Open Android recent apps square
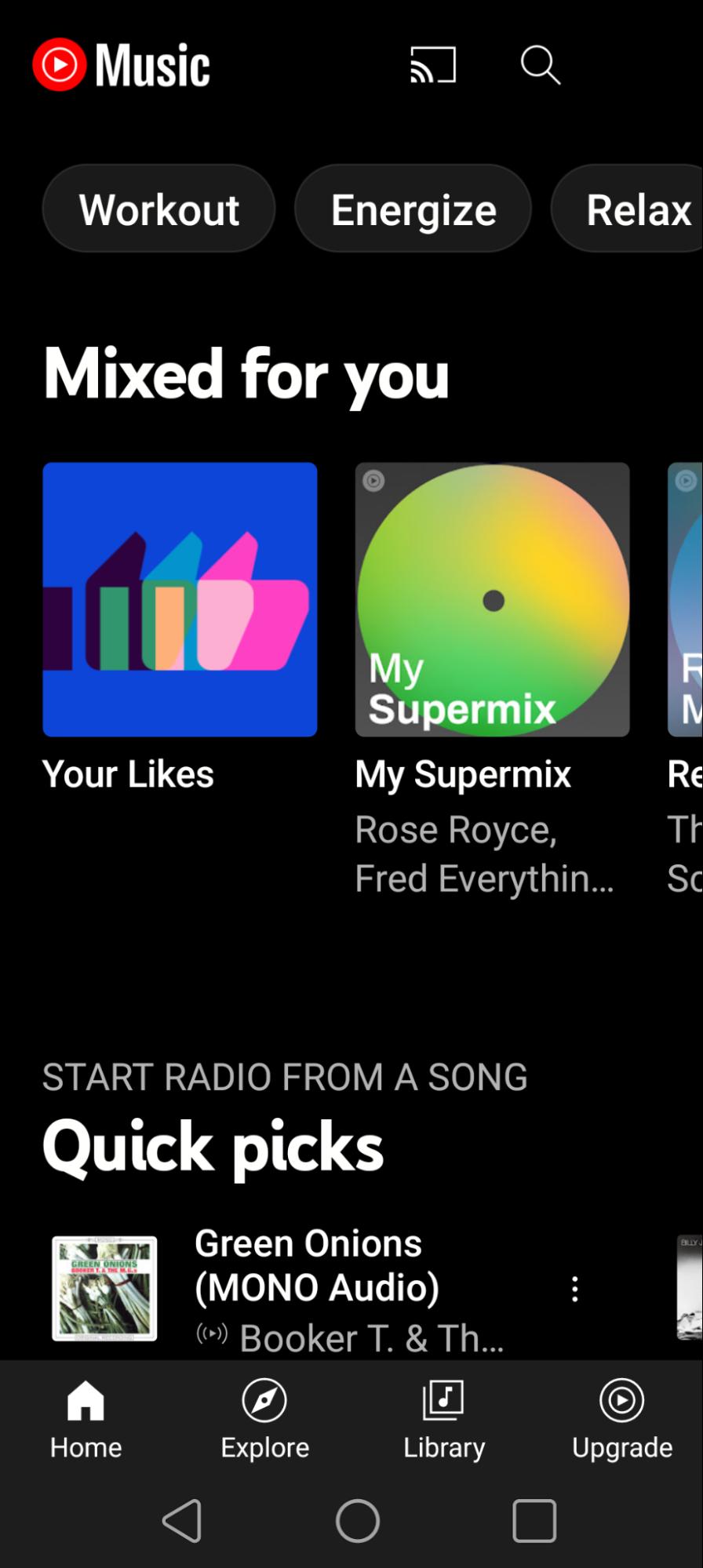 (534, 1521)
